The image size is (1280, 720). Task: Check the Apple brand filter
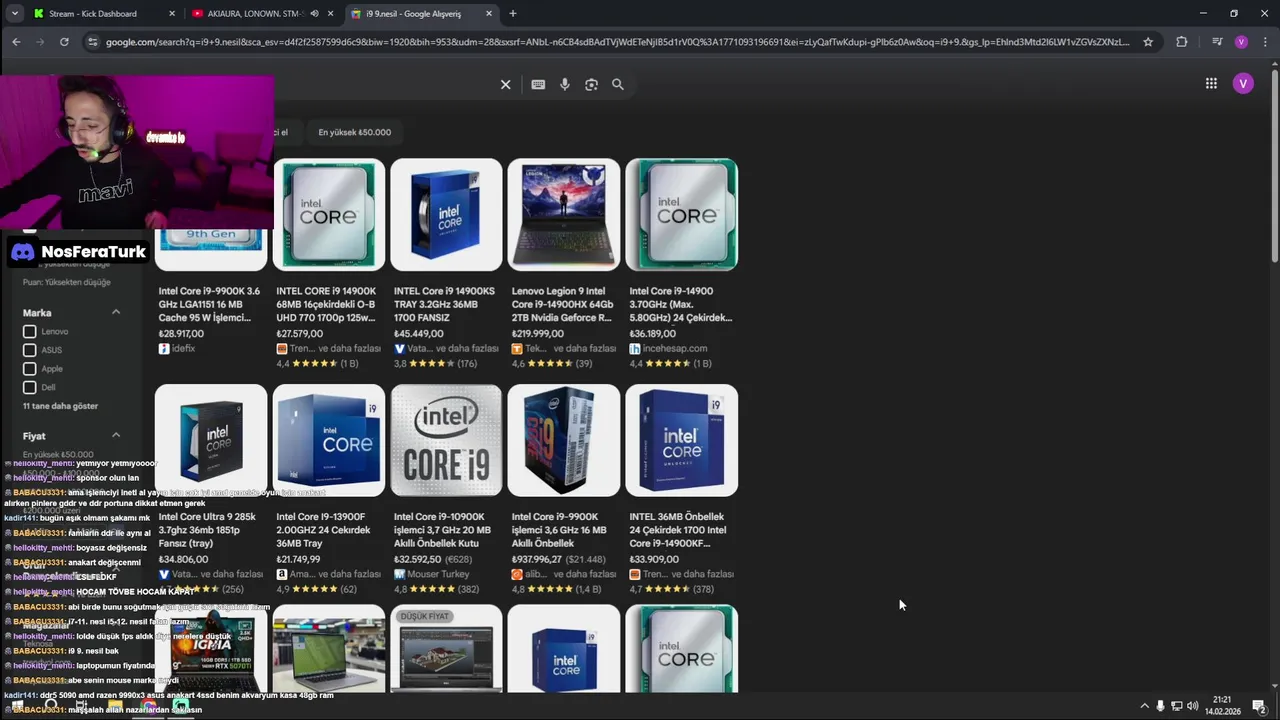tap(29, 369)
